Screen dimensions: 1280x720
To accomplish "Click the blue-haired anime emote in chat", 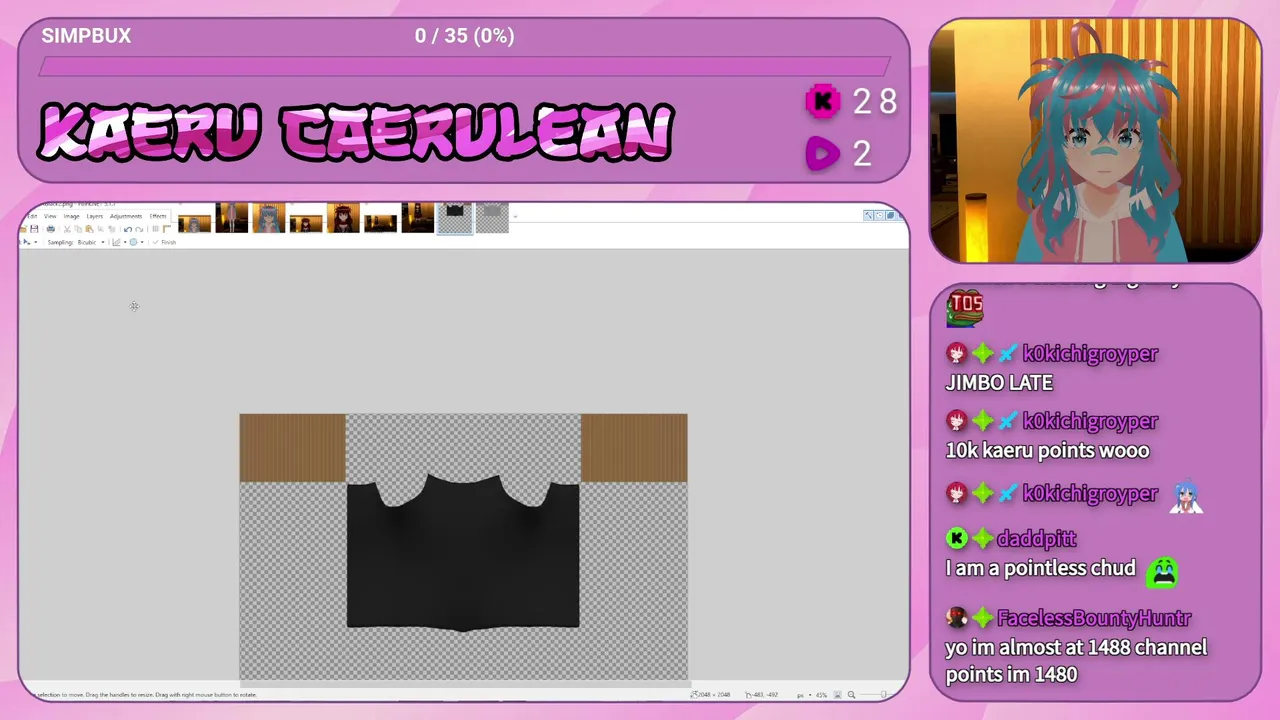I will tap(1186, 496).
